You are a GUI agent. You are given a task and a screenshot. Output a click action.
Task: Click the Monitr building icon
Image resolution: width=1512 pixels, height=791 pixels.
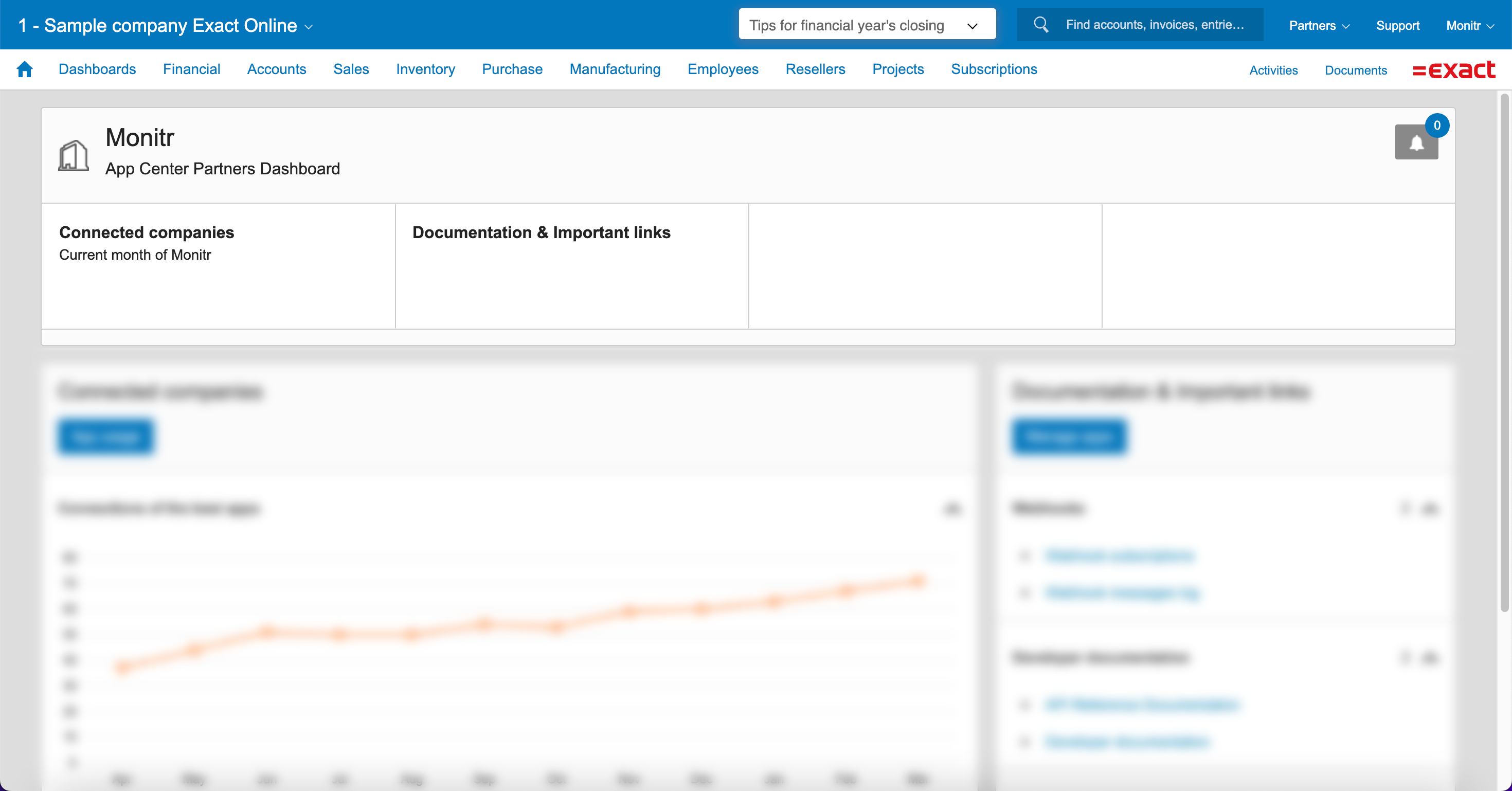(x=74, y=155)
